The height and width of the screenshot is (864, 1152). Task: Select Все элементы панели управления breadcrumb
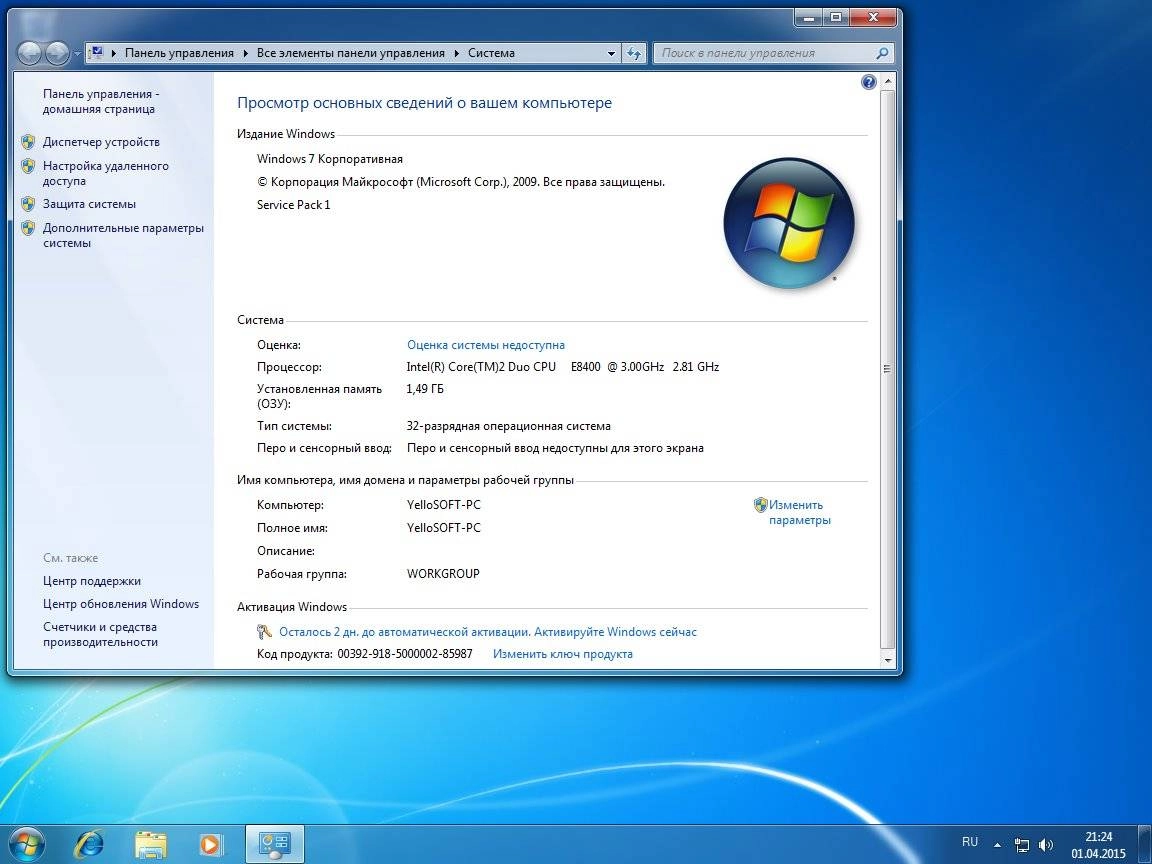pos(350,53)
